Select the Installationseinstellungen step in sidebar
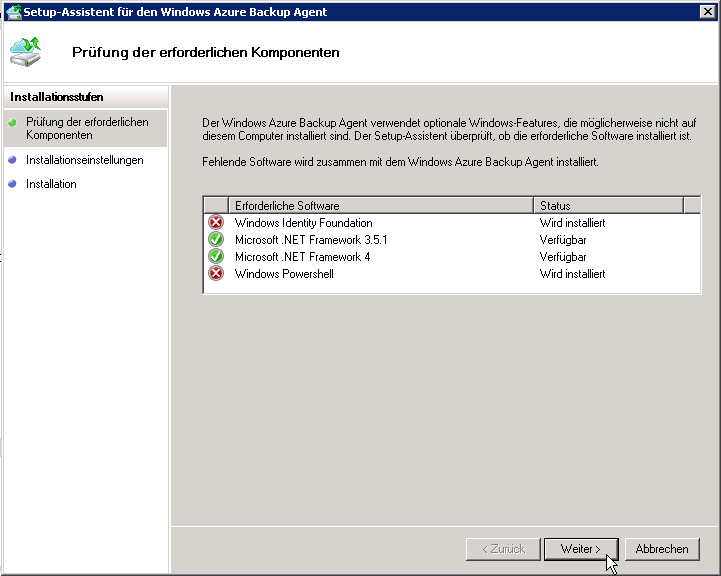721x576 pixels. coord(85,160)
